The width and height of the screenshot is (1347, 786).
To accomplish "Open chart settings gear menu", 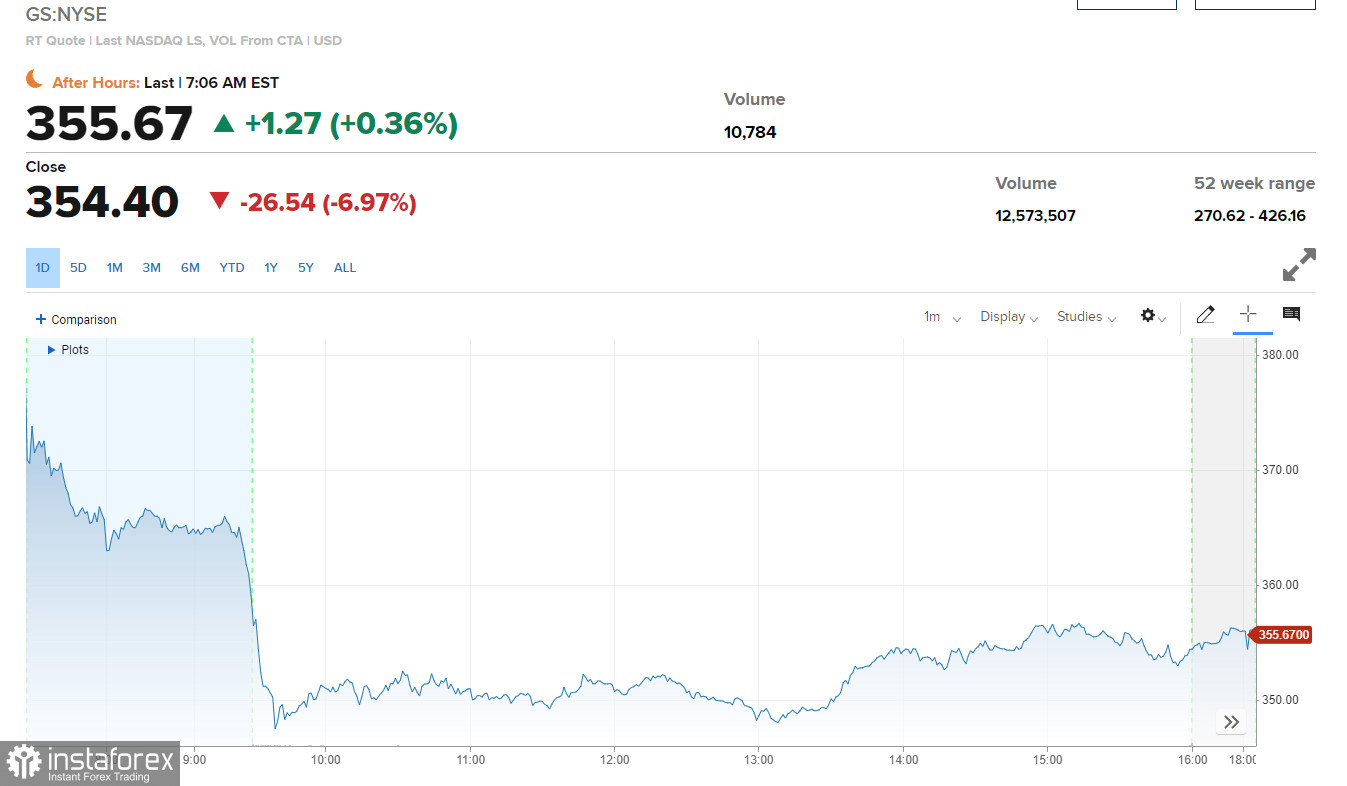I will (x=1153, y=316).
